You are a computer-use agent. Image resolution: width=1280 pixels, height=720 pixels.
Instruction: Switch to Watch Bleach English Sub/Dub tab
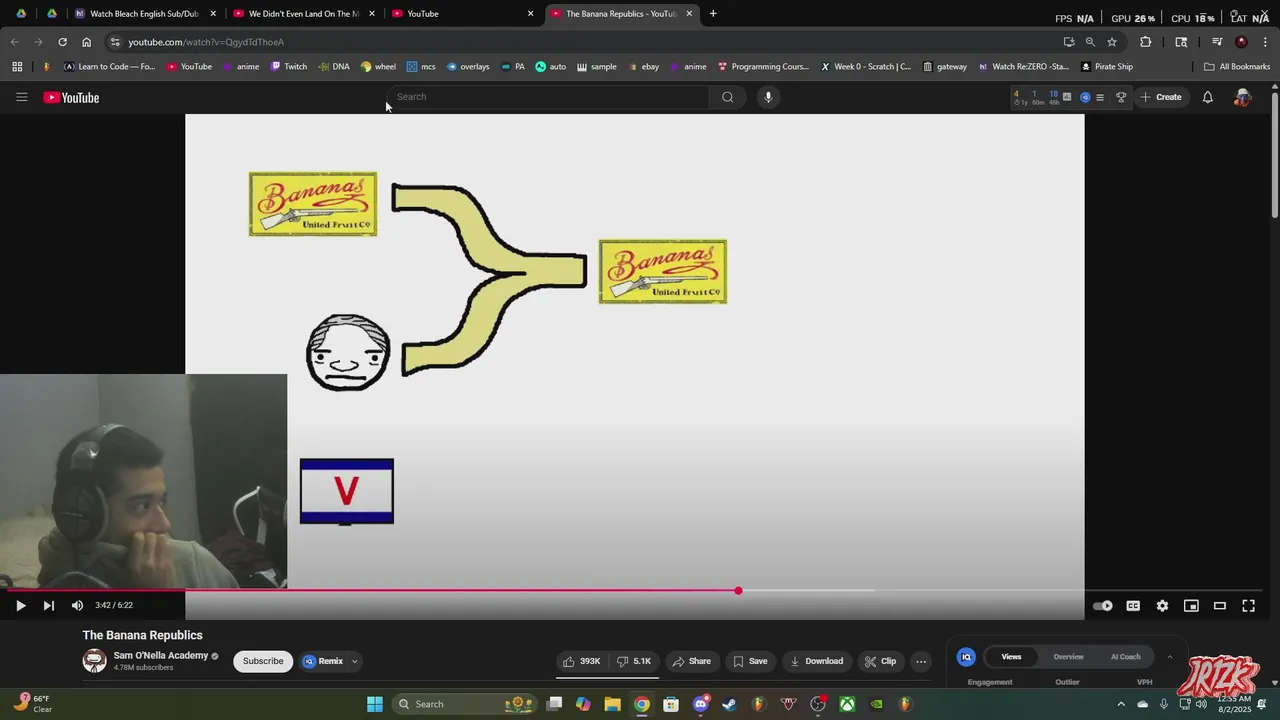[x=145, y=14]
